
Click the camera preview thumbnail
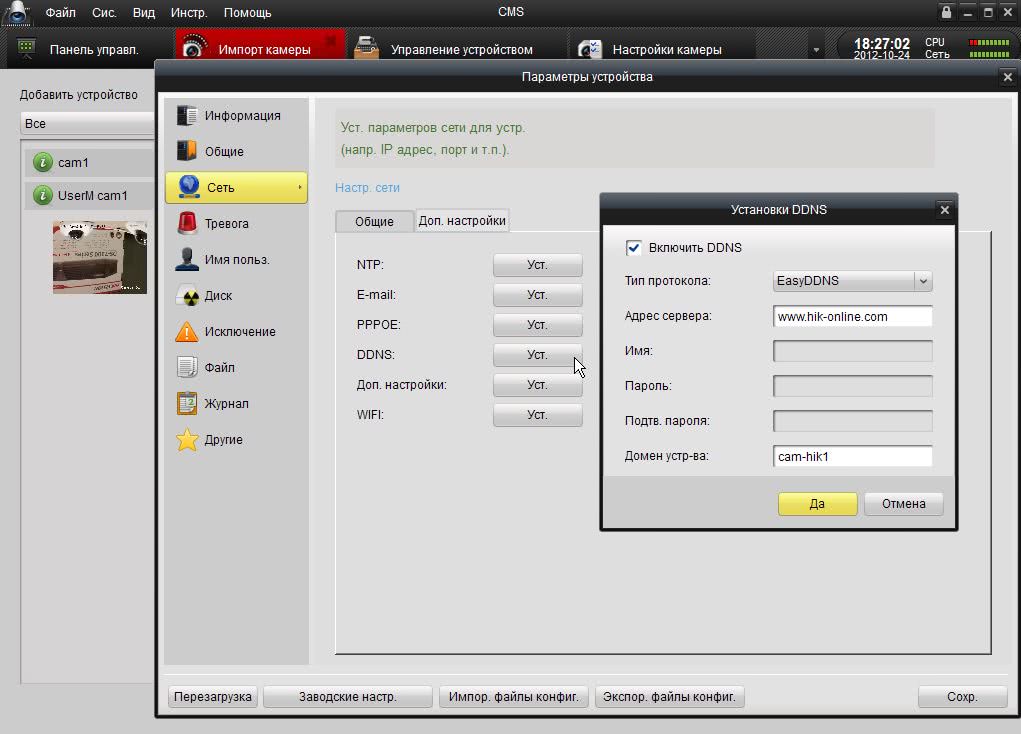pos(100,257)
